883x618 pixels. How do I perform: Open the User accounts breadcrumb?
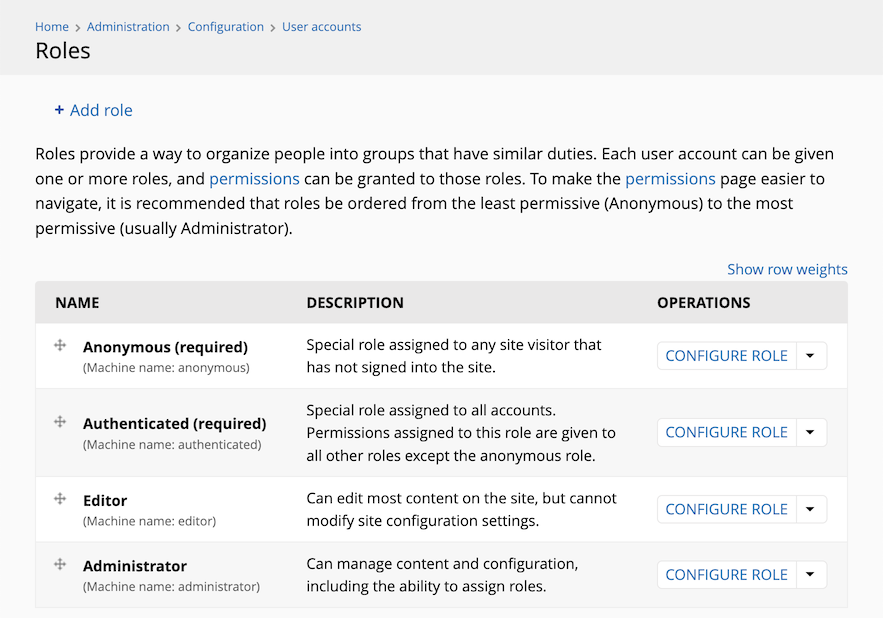pyautogui.click(x=322, y=26)
